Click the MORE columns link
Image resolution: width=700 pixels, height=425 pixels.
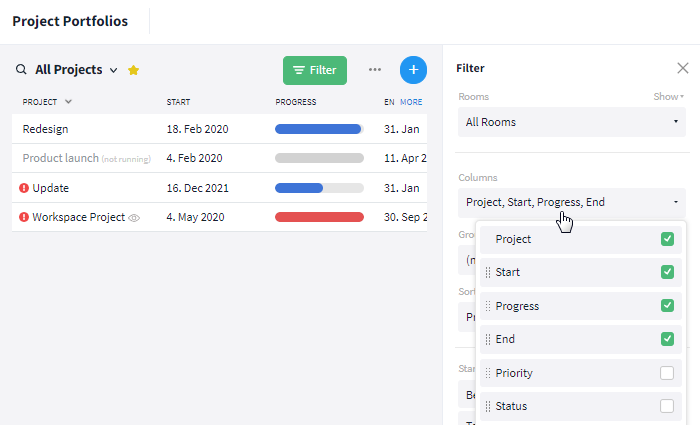[x=411, y=102]
